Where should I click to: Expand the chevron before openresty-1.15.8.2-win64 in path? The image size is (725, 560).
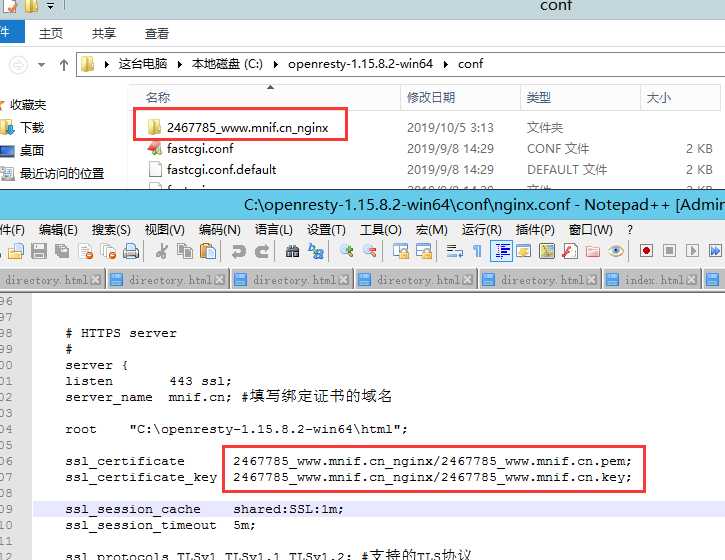pos(276,64)
